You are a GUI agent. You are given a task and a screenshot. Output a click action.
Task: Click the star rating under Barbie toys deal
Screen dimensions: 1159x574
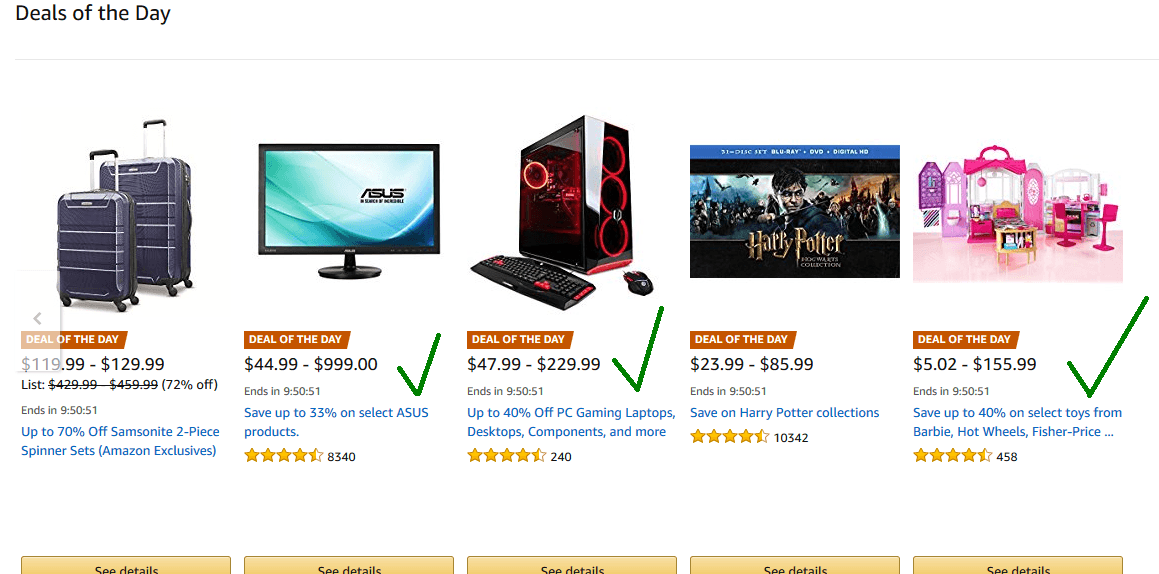(x=954, y=456)
